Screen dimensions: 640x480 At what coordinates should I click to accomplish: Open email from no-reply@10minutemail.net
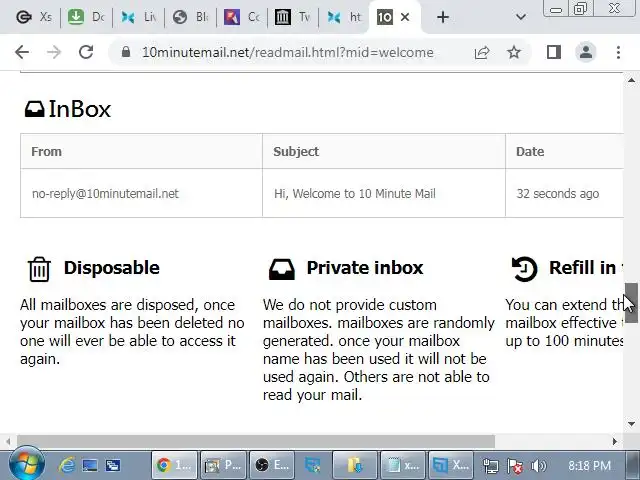[x=105, y=193]
